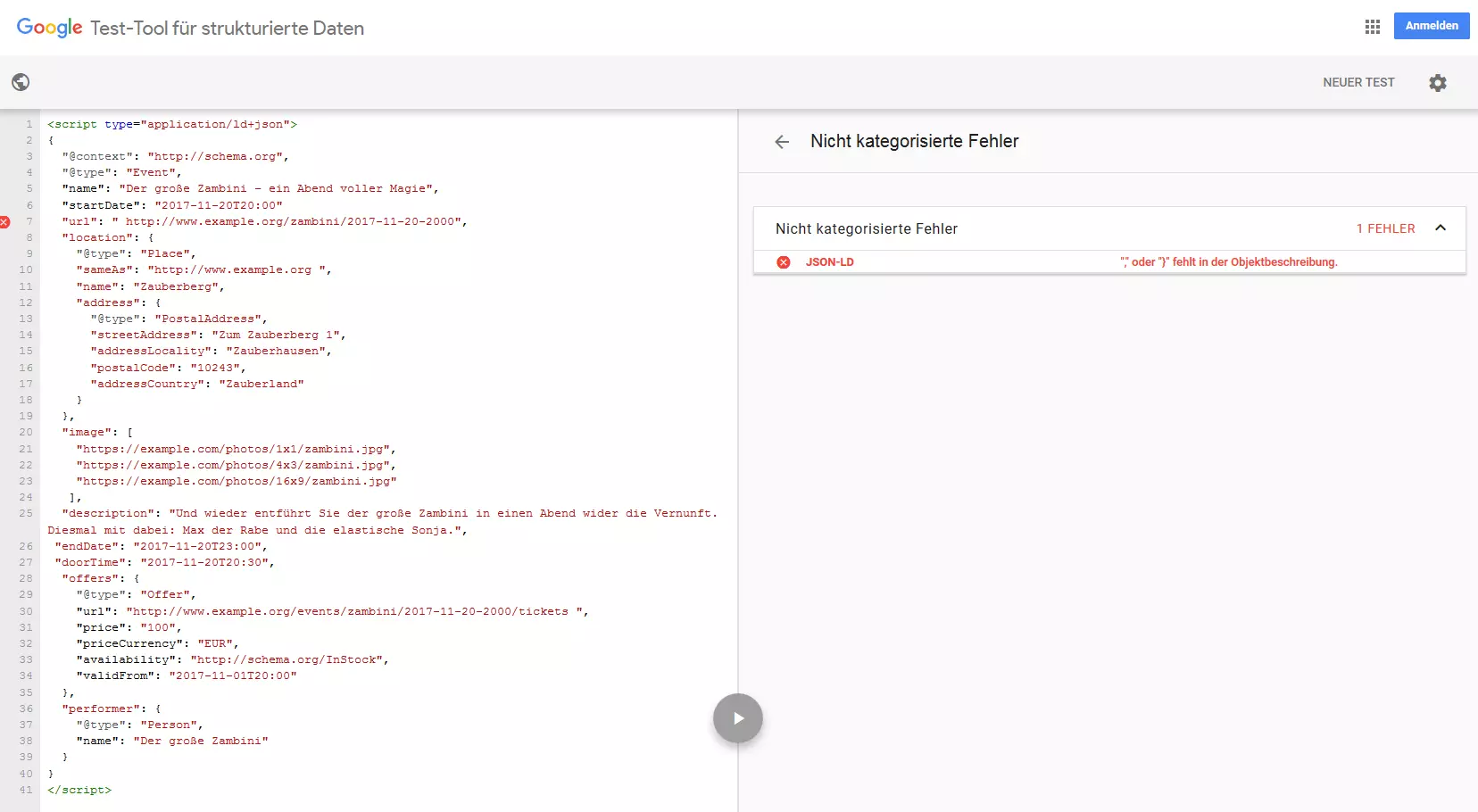Image resolution: width=1478 pixels, height=812 pixels.
Task: Select the JSON-LD error row label
Action: (829, 262)
